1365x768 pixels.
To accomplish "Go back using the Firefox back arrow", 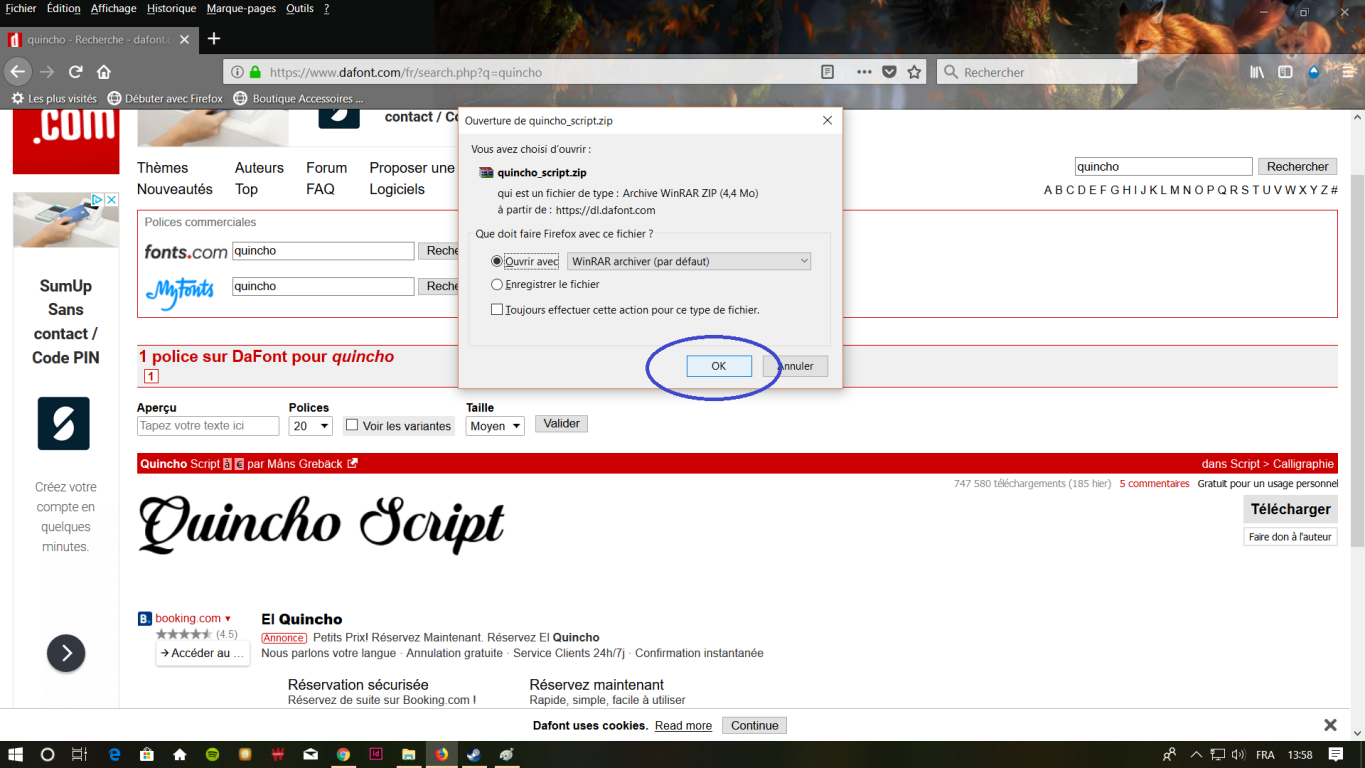I will tap(18, 72).
